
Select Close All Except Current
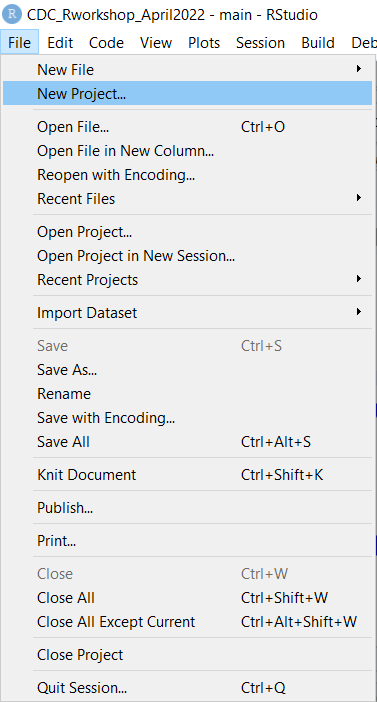pos(188,621)
